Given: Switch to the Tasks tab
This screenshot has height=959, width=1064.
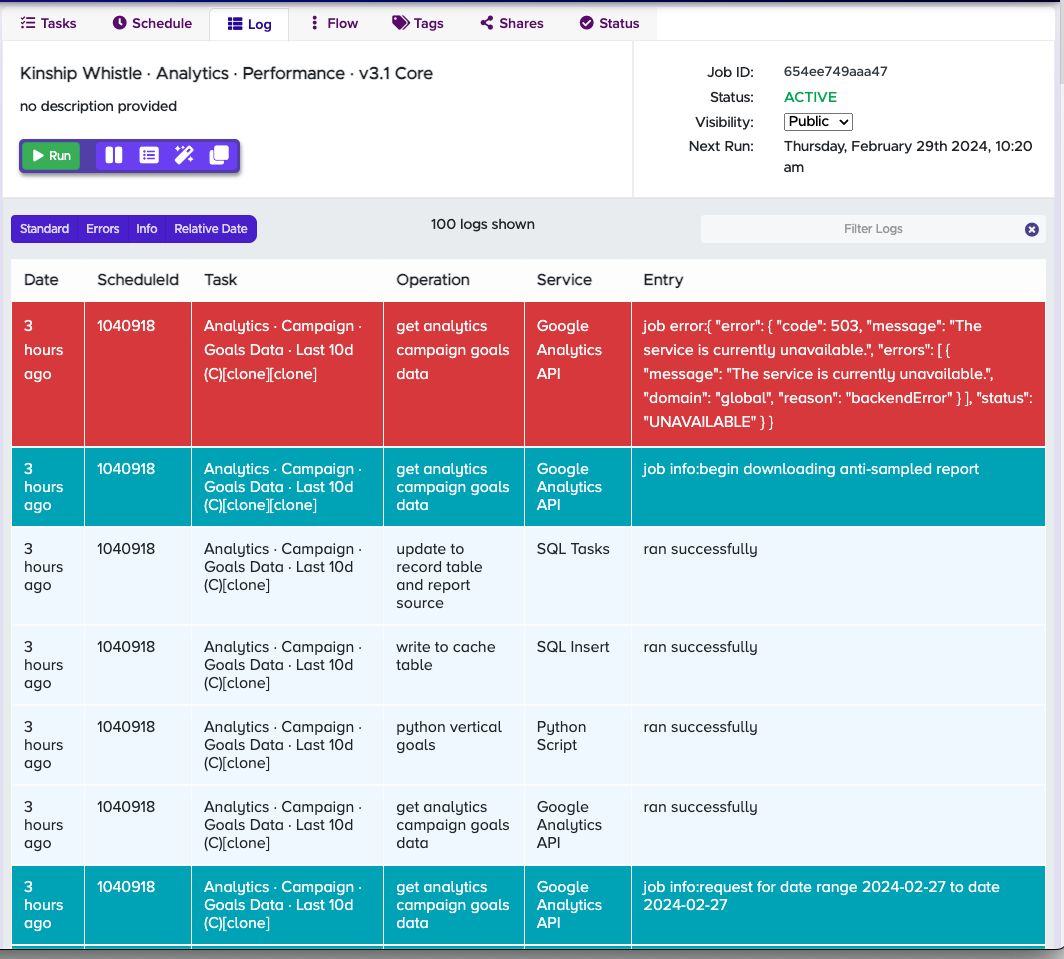Looking at the screenshot, I should (x=48, y=23).
